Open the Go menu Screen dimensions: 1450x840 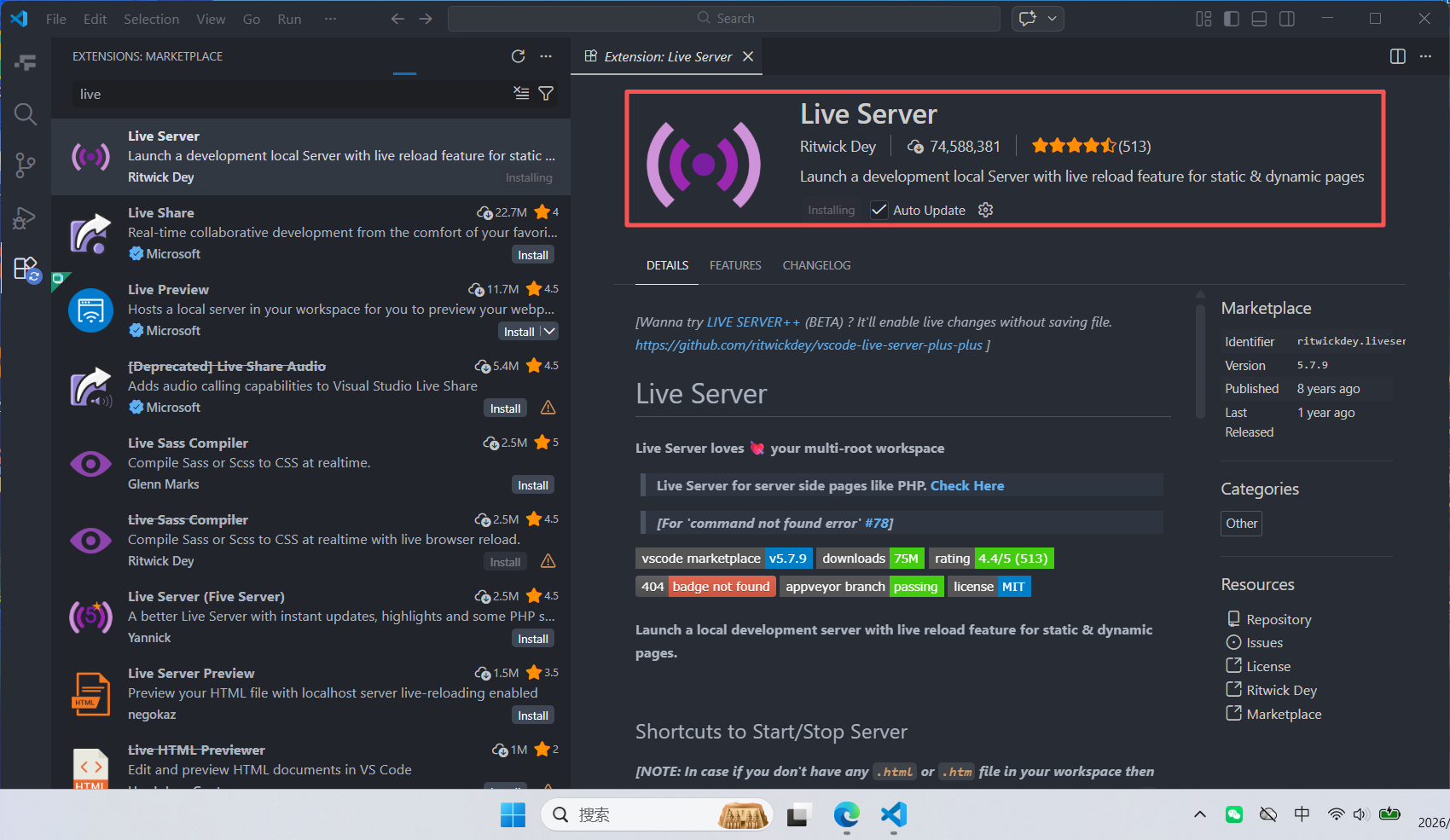(x=251, y=19)
